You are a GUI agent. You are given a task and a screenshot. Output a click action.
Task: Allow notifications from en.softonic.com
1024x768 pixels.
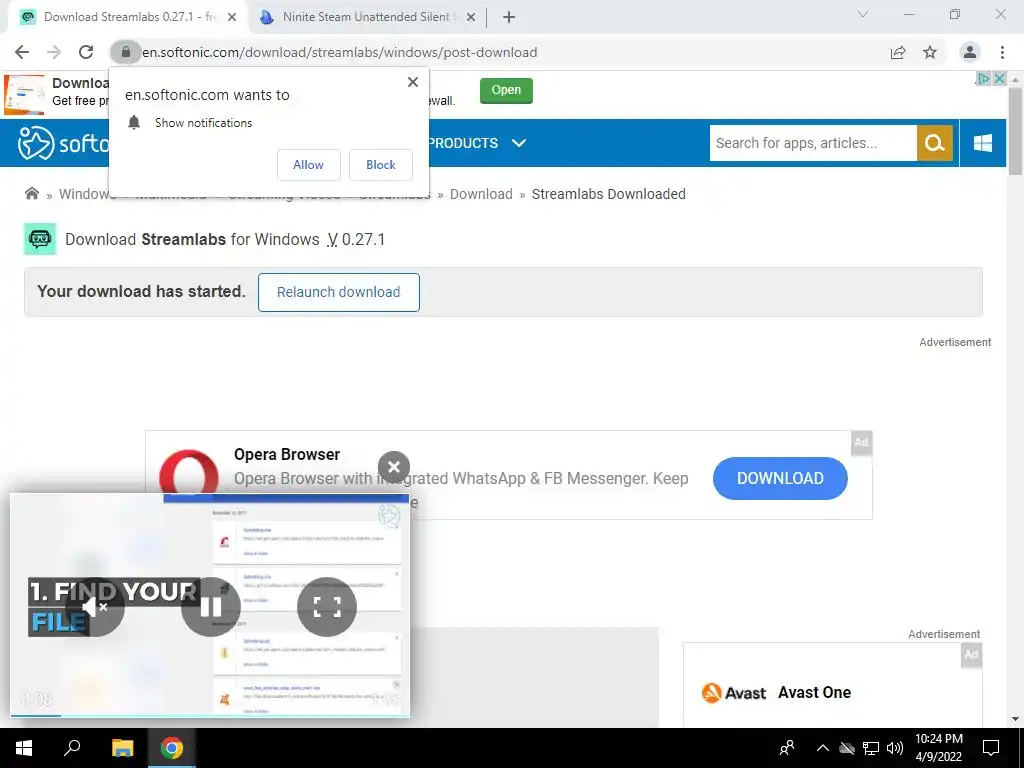(x=308, y=165)
